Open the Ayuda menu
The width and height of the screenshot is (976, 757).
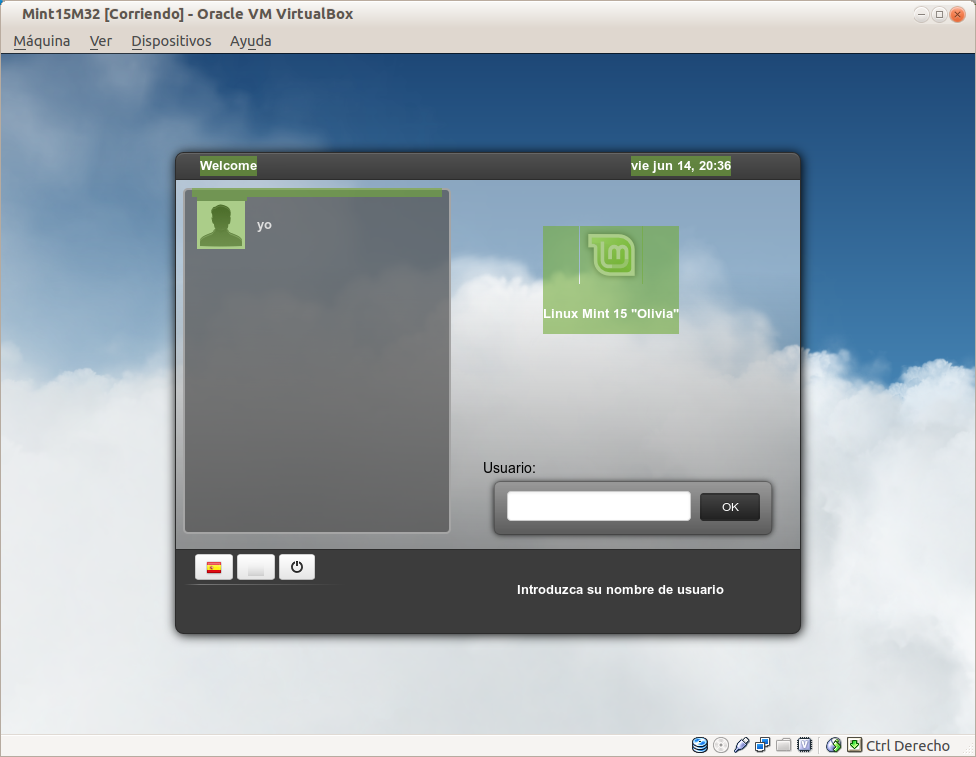250,41
